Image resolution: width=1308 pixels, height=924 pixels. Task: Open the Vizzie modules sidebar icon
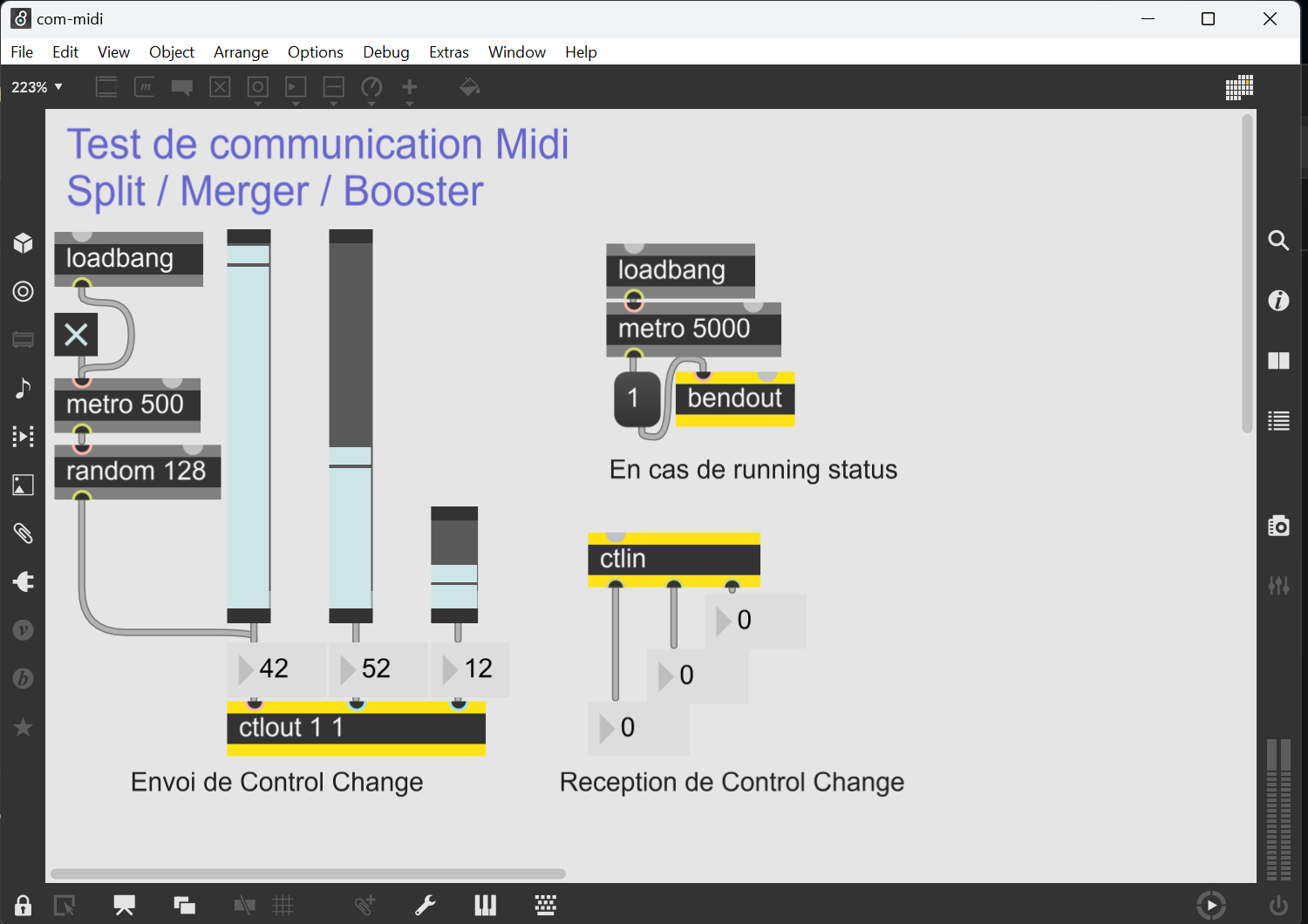24,629
